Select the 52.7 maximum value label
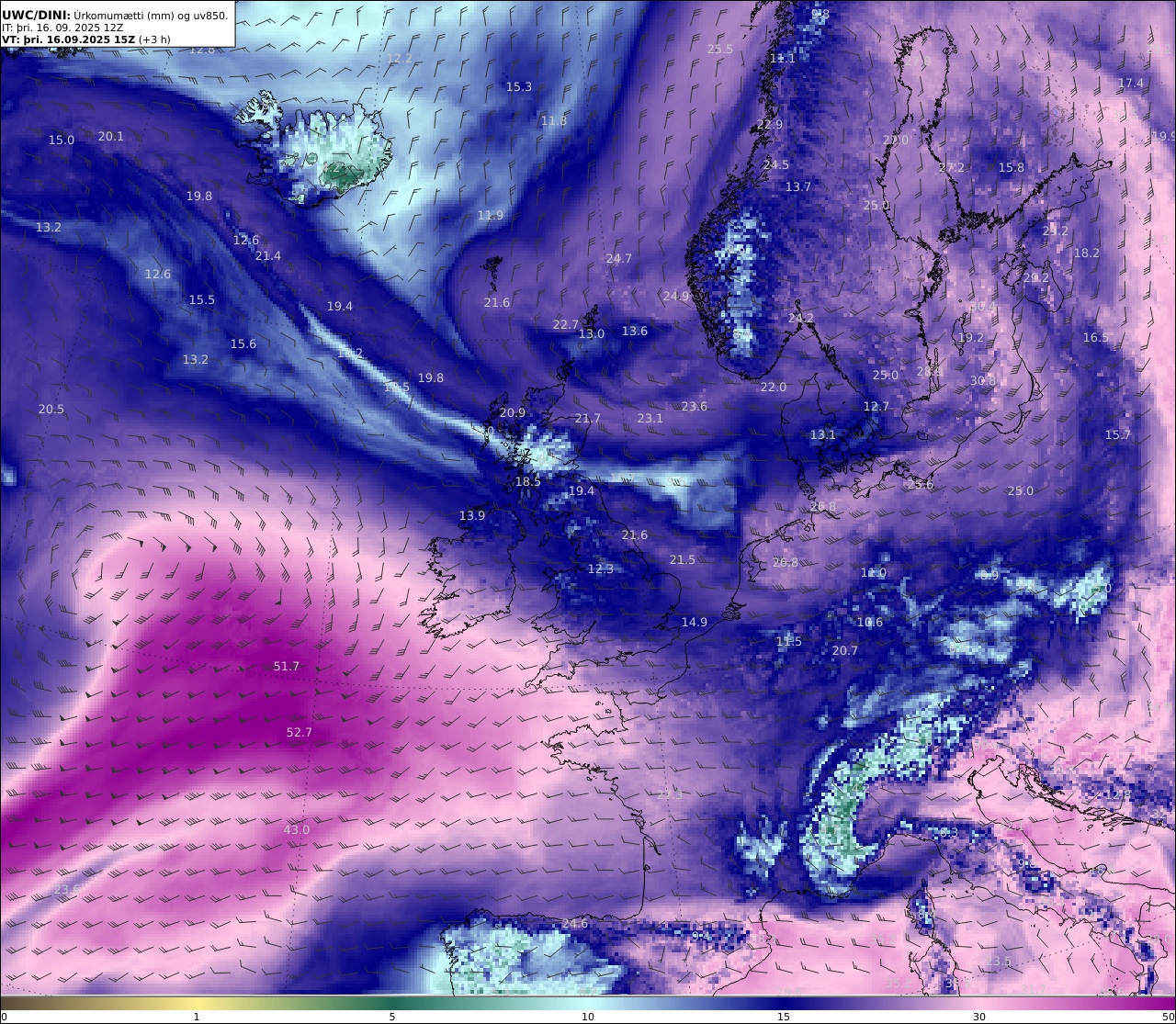 pyautogui.click(x=300, y=732)
